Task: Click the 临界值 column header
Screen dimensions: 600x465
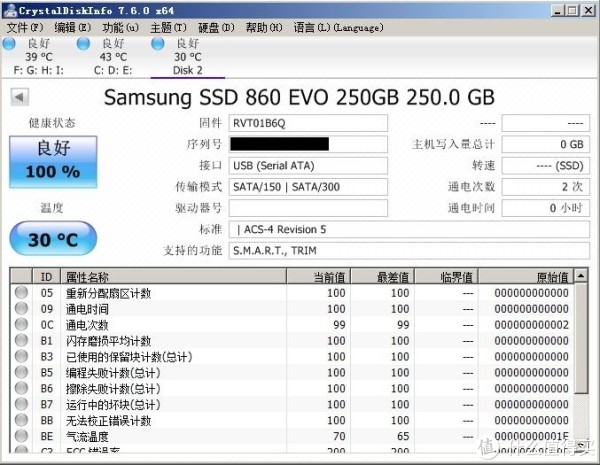Action: [446, 276]
